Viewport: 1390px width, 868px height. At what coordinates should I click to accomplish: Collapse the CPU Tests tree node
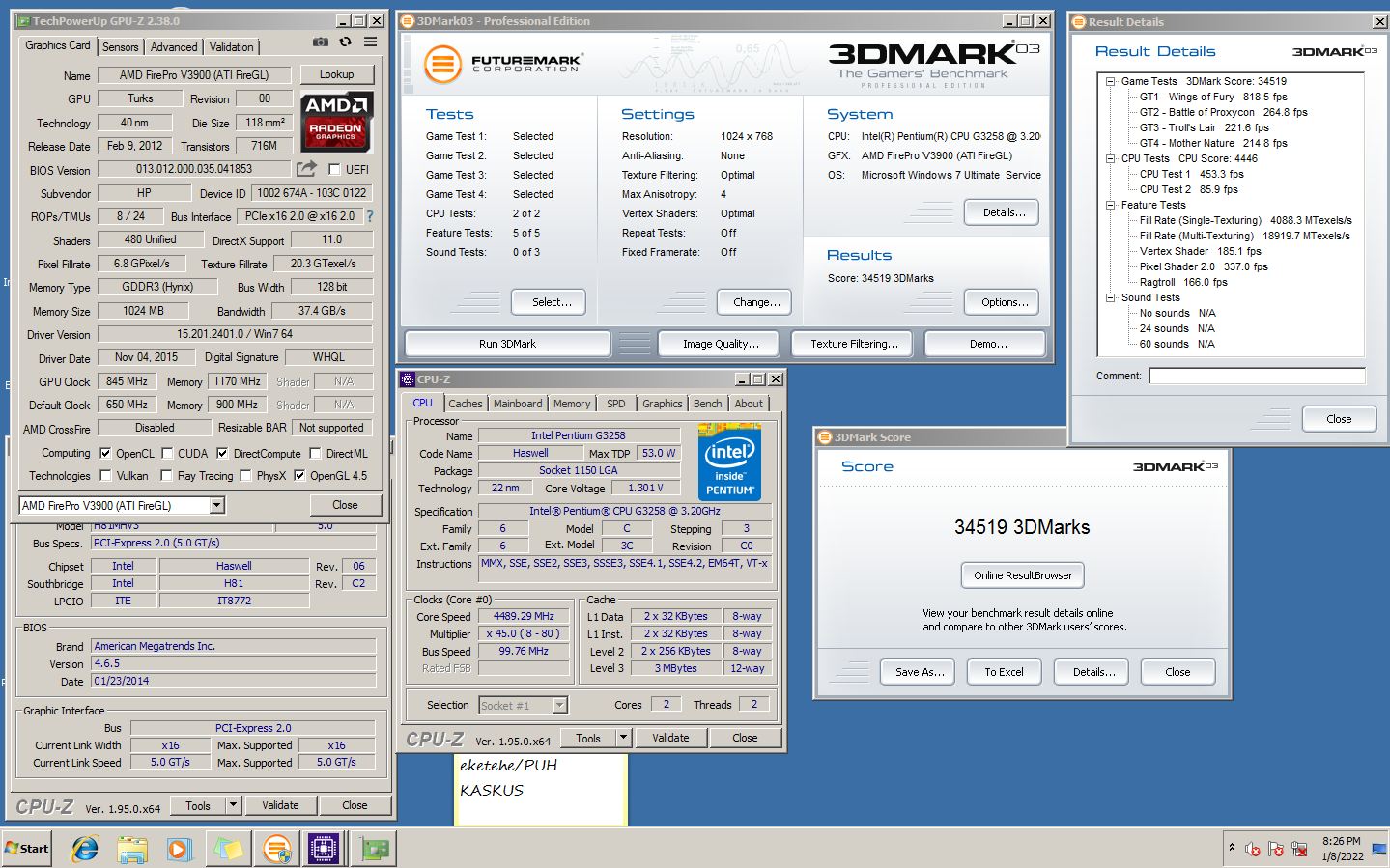(1111, 158)
